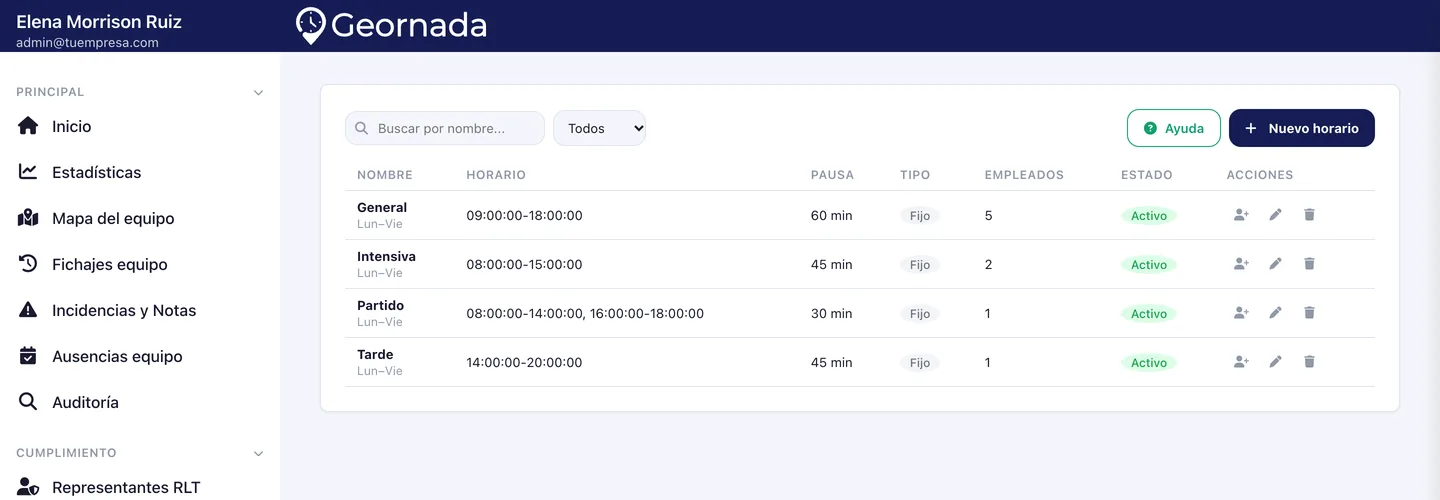Screen dimensions: 1440x500
Task: Click the Geornada clock-pin logo
Action: point(311,25)
